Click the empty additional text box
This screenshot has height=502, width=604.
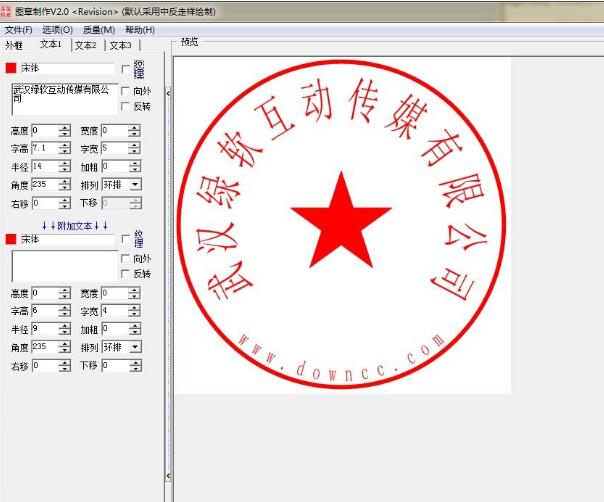pos(63,266)
